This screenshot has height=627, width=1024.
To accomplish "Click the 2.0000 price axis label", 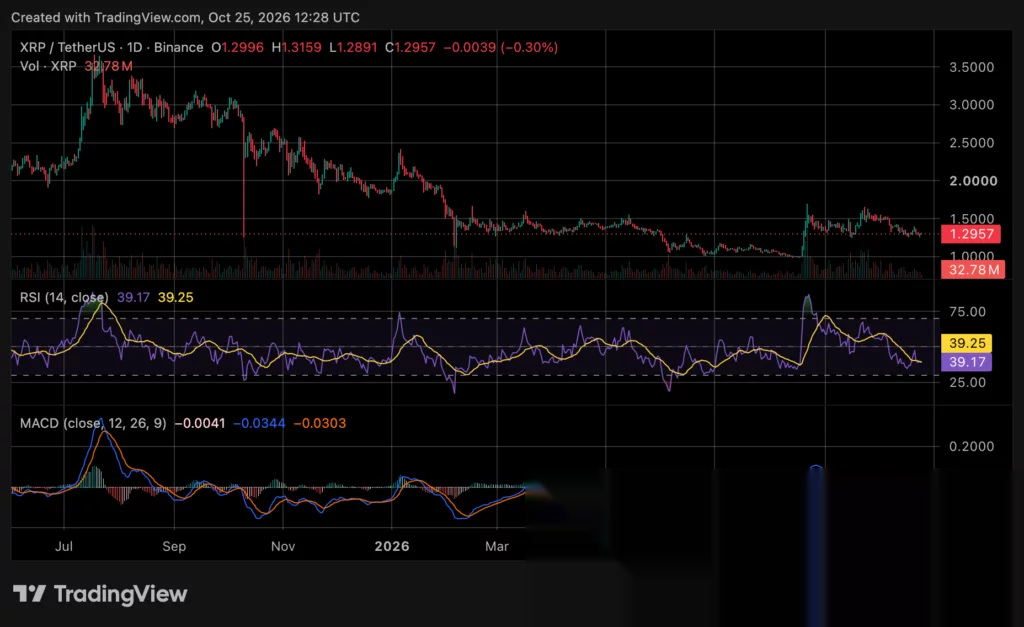I will pos(973,181).
